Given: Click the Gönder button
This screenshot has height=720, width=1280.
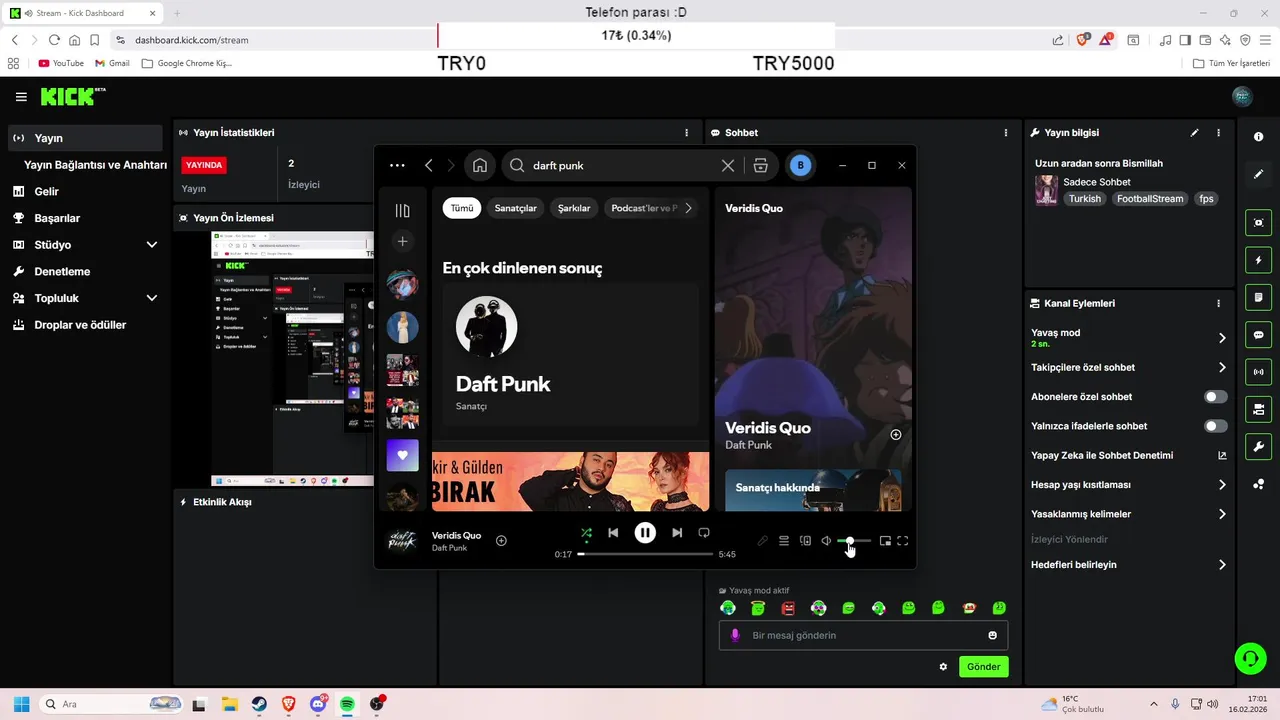Looking at the screenshot, I should pos(983,666).
